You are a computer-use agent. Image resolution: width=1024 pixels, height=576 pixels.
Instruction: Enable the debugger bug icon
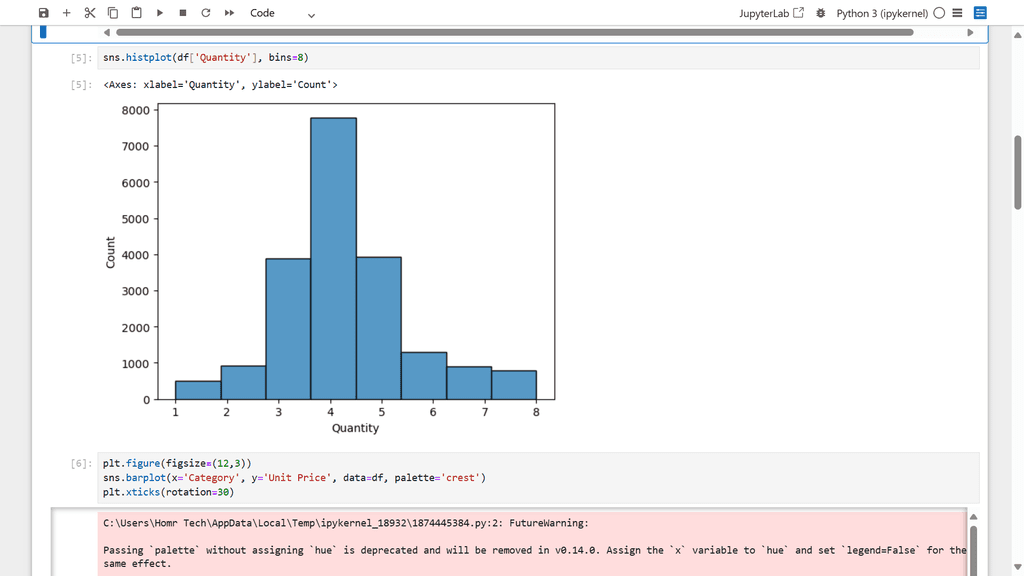pyautogui.click(x=821, y=13)
